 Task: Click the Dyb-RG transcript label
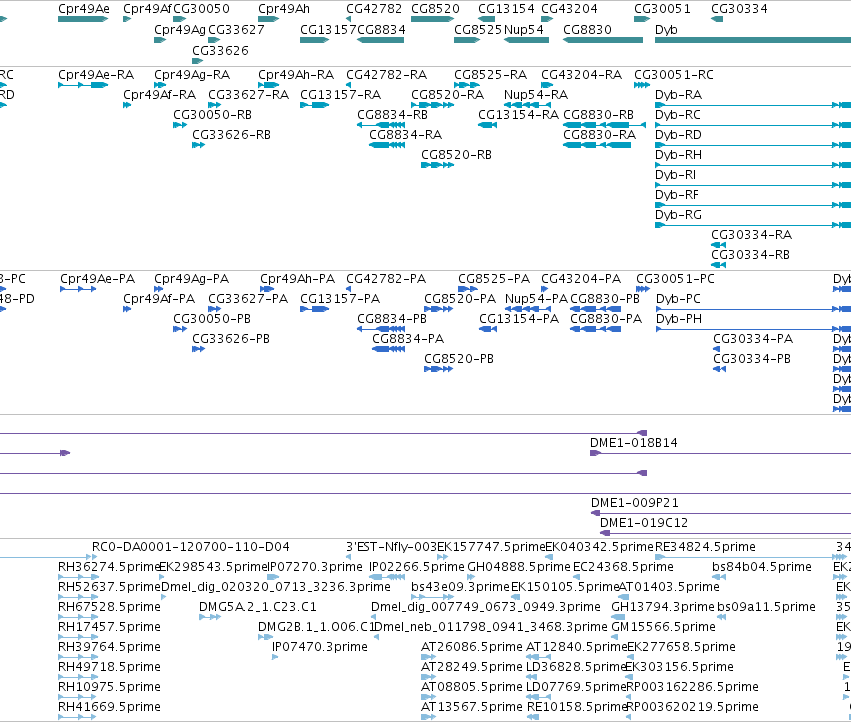click(678, 216)
